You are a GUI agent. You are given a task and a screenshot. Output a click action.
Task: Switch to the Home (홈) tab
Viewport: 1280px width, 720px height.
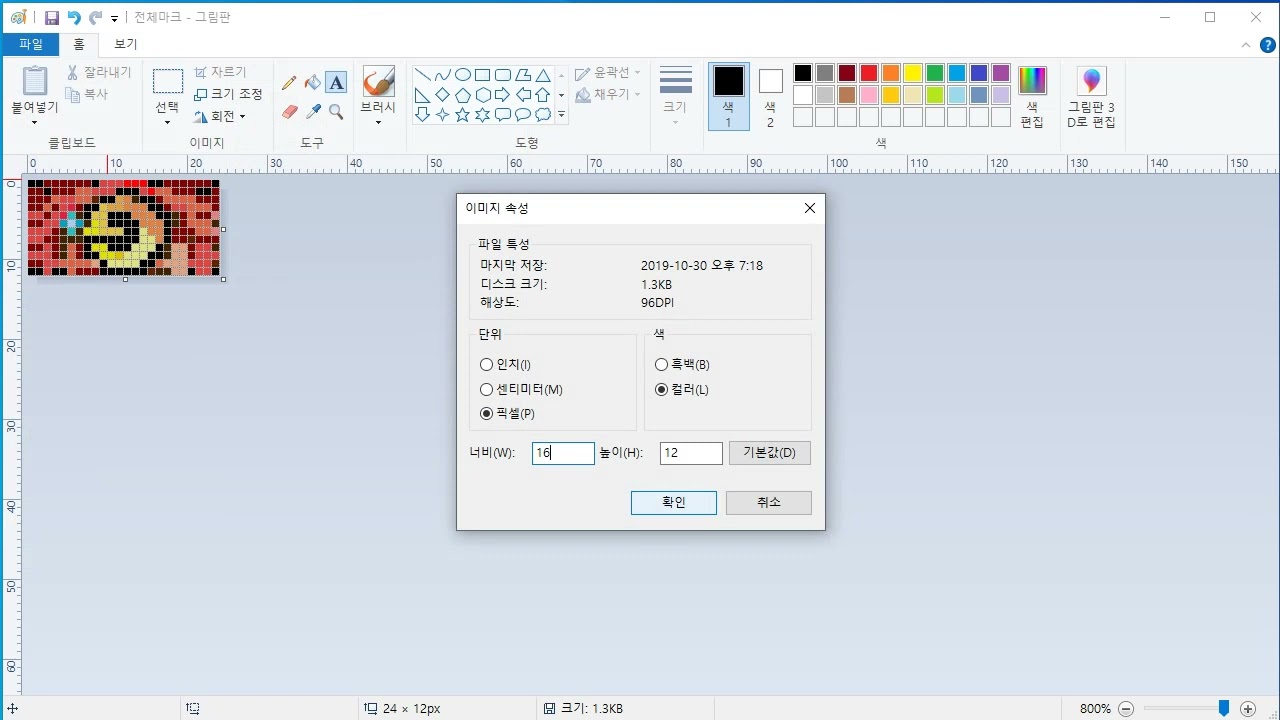click(79, 44)
